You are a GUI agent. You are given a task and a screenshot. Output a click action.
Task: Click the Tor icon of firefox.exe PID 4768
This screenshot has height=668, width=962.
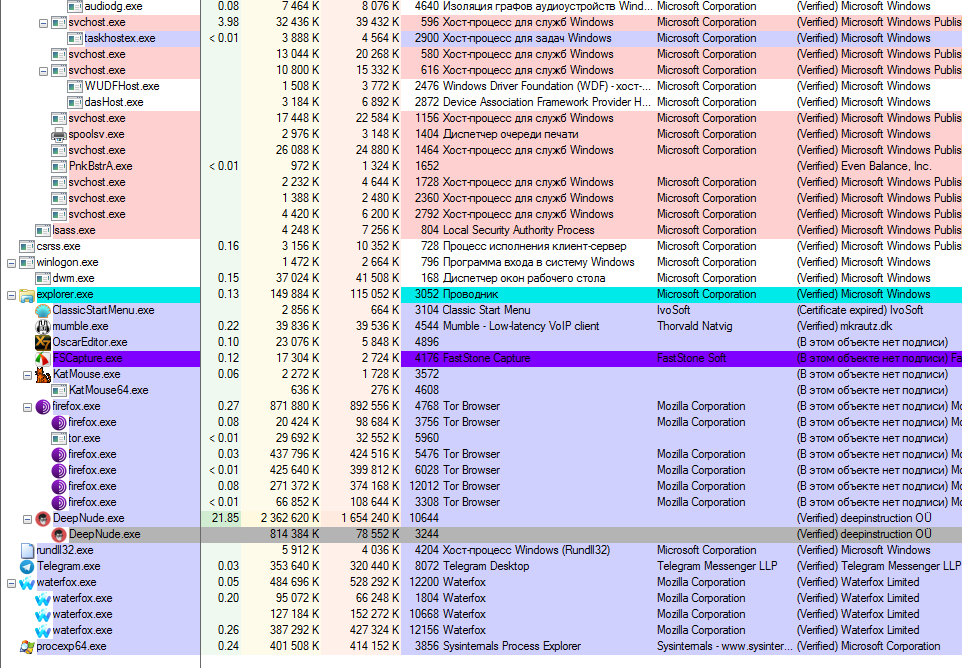43,406
